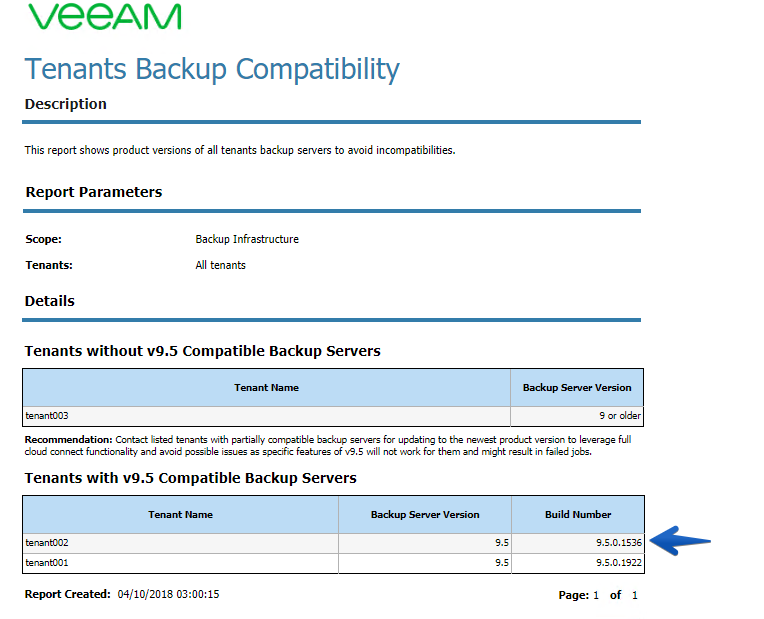Click the Build Number column header
This screenshot has height=619, width=764.
coord(578,515)
